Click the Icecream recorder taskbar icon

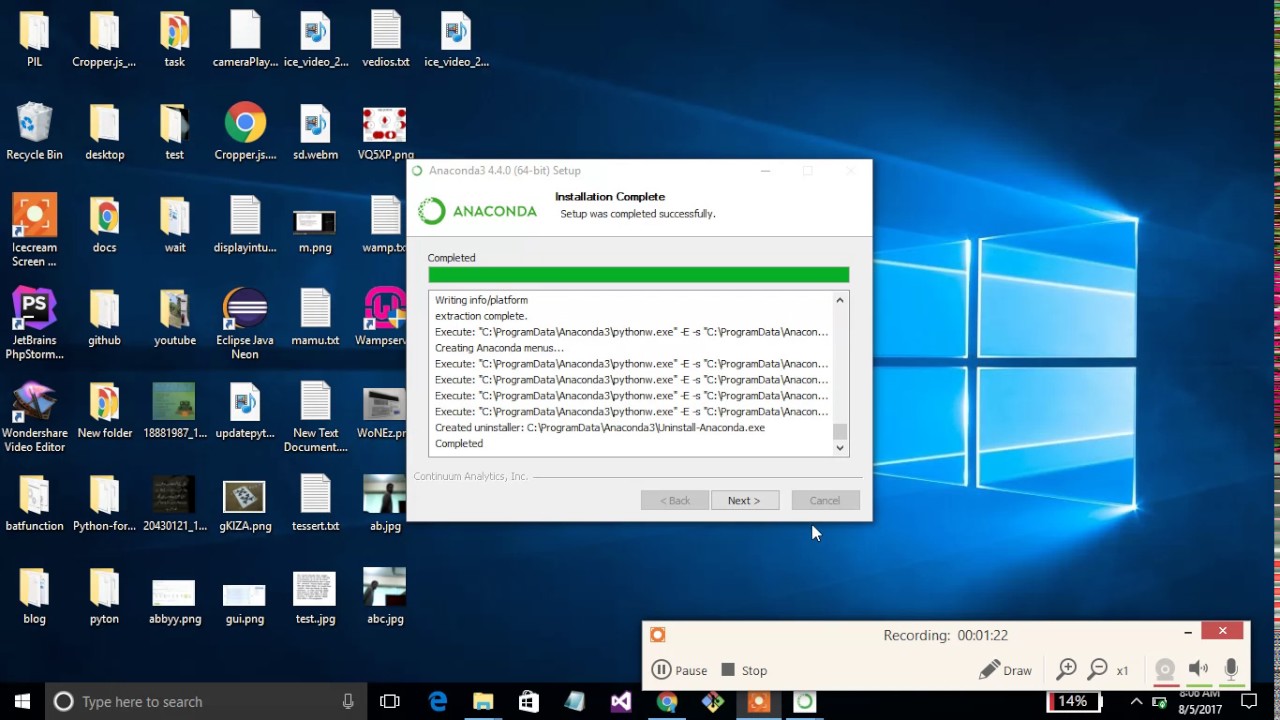[x=758, y=701]
